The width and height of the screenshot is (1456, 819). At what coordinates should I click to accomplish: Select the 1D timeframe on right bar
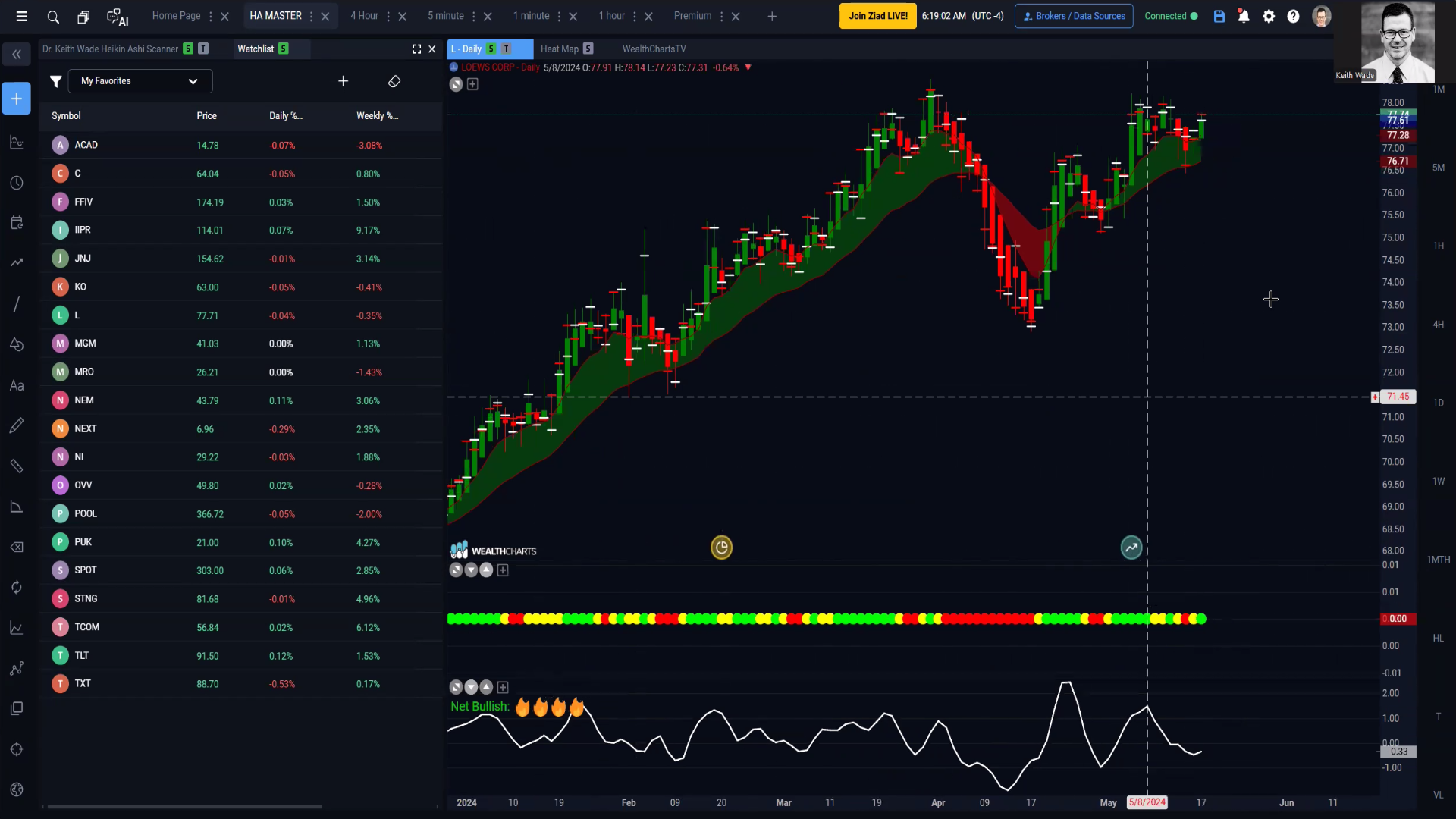tap(1438, 403)
